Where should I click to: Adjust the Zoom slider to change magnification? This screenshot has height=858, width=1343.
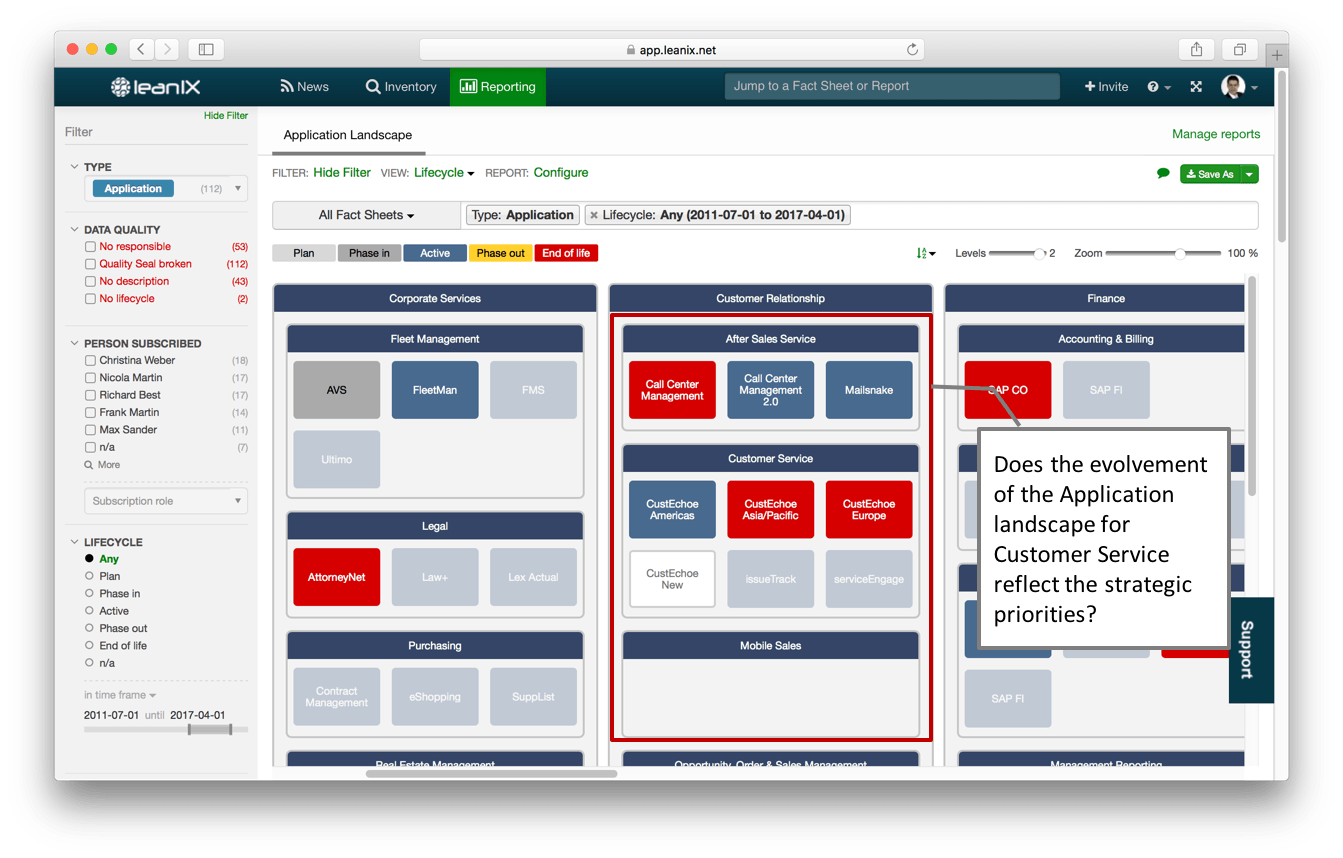(x=1180, y=253)
